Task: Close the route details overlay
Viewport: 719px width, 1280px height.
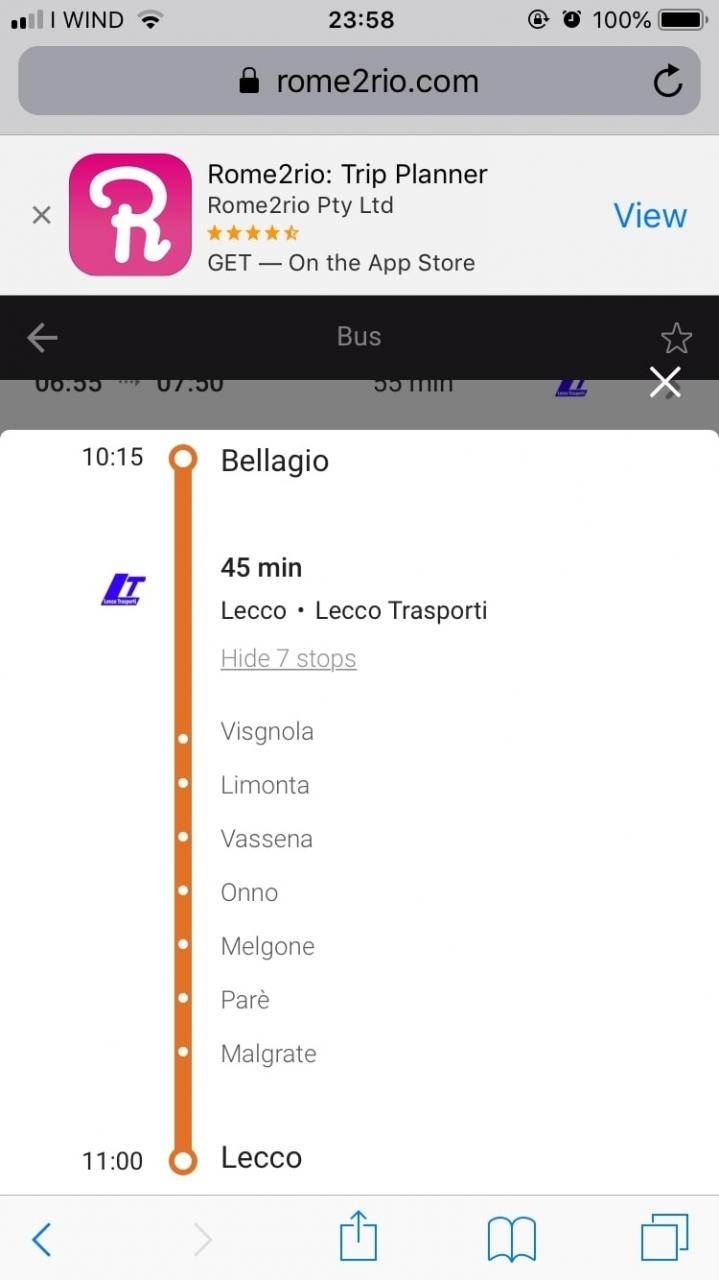Action: click(x=665, y=382)
